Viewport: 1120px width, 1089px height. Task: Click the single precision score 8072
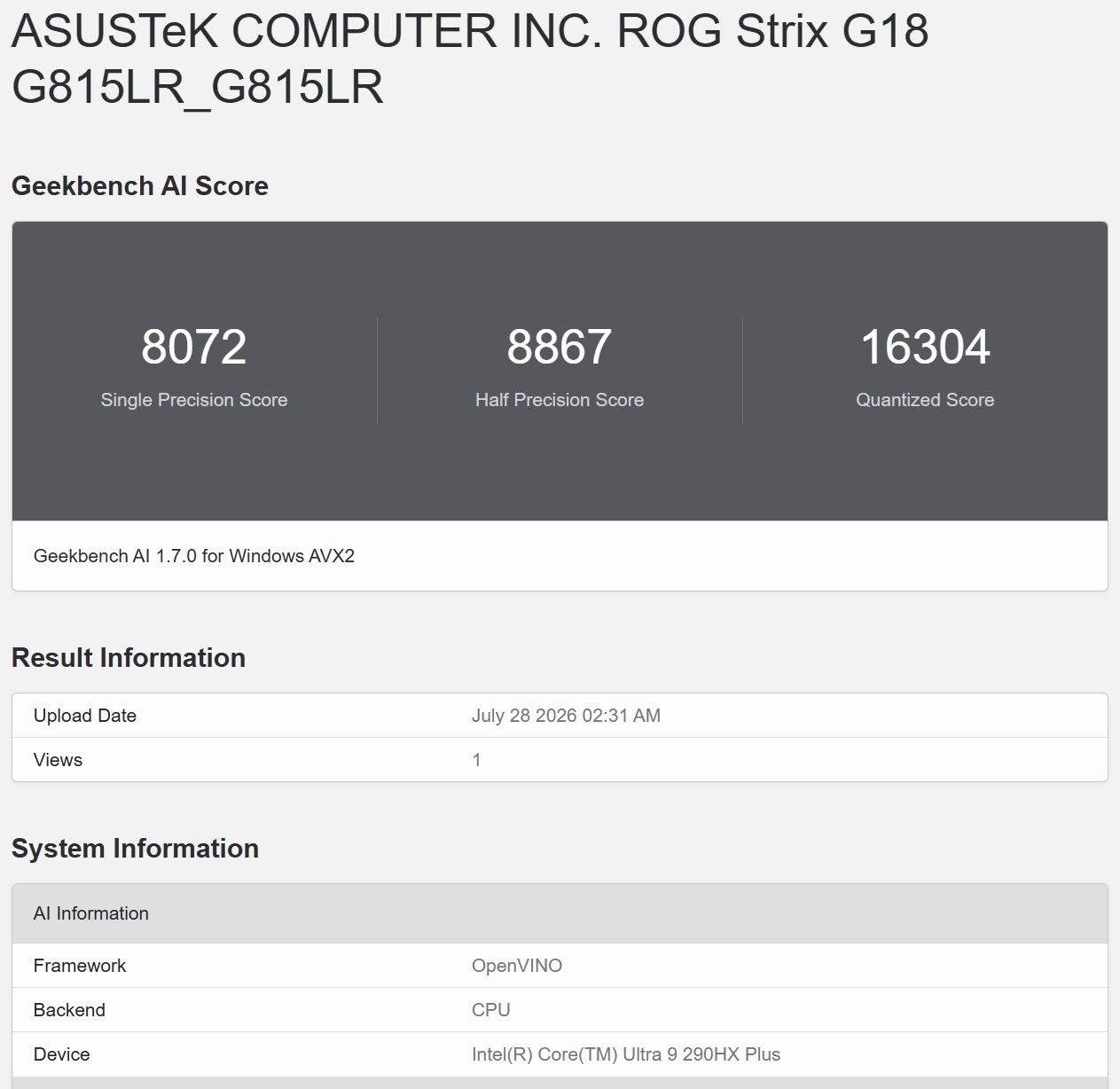(194, 347)
